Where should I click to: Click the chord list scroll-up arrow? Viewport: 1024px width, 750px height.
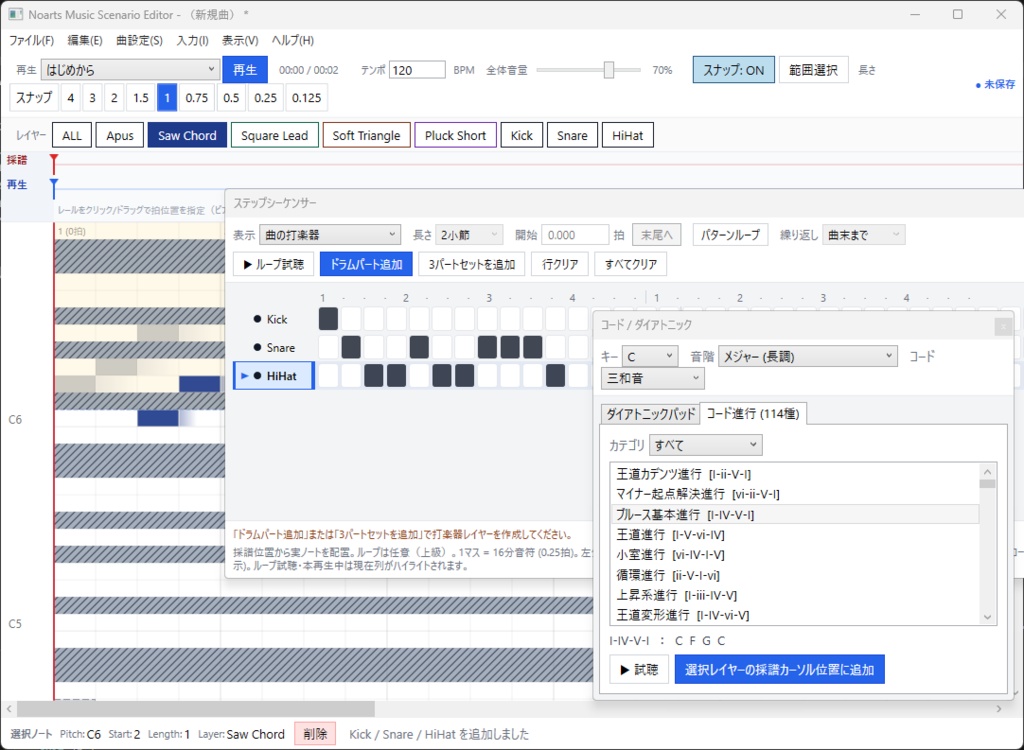click(987, 472)
